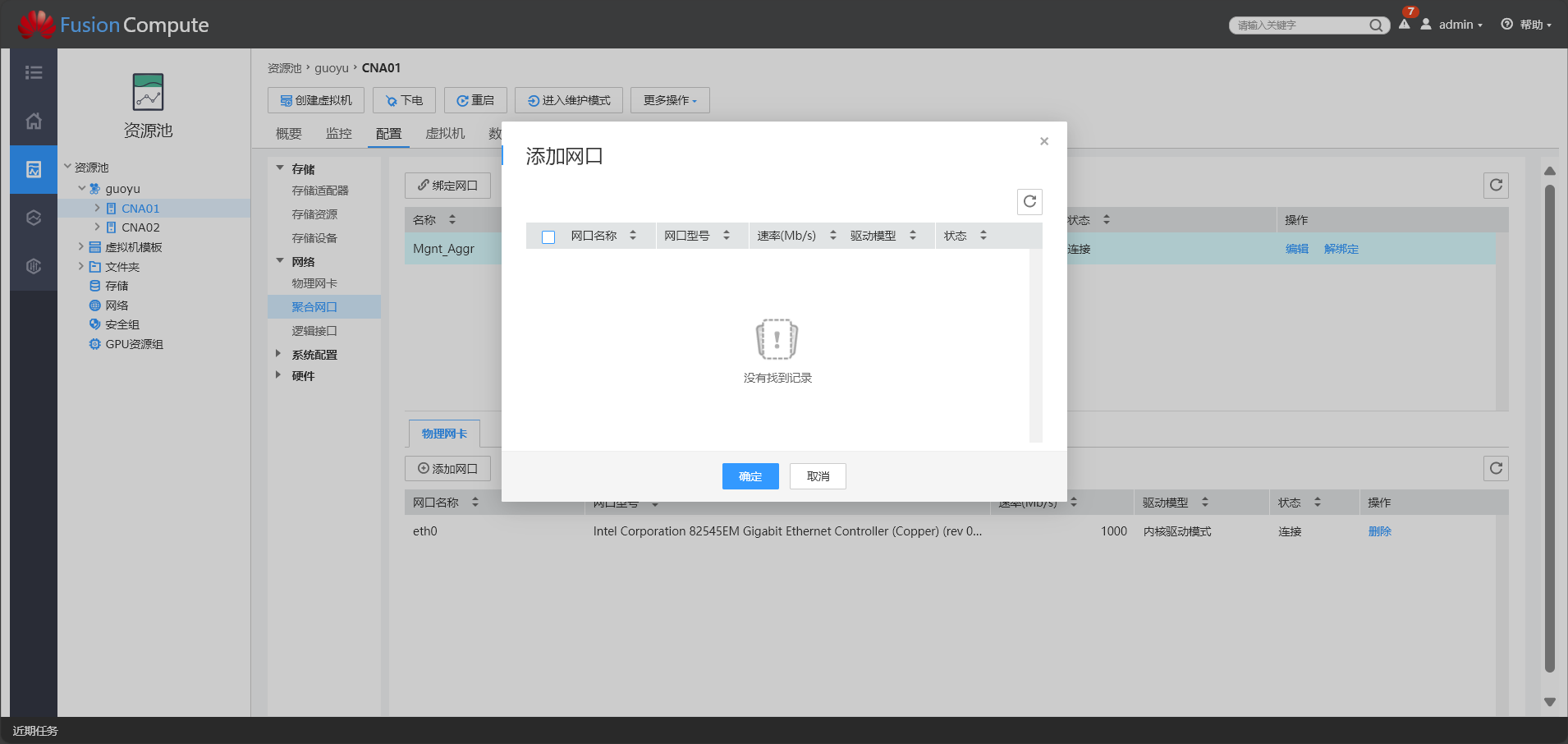Refresh the aggregated ports table
The height and width of the screenshot is (744, 1568).
click(x=1496, y=185)
